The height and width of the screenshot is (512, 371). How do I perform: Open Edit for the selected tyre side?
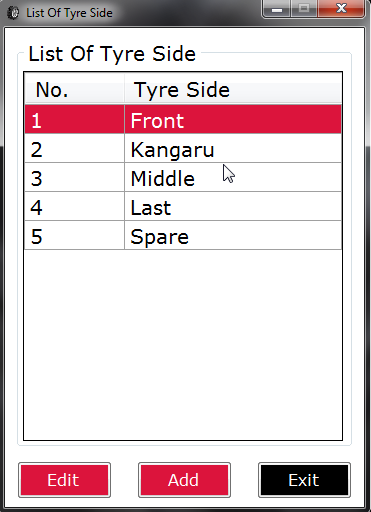point(64,480)
